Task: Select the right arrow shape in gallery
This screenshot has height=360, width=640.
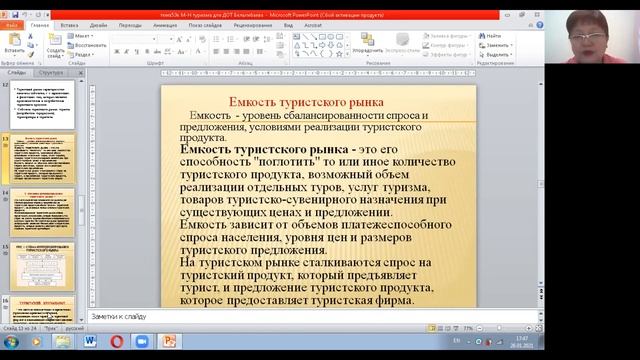Action: [322, 45]
